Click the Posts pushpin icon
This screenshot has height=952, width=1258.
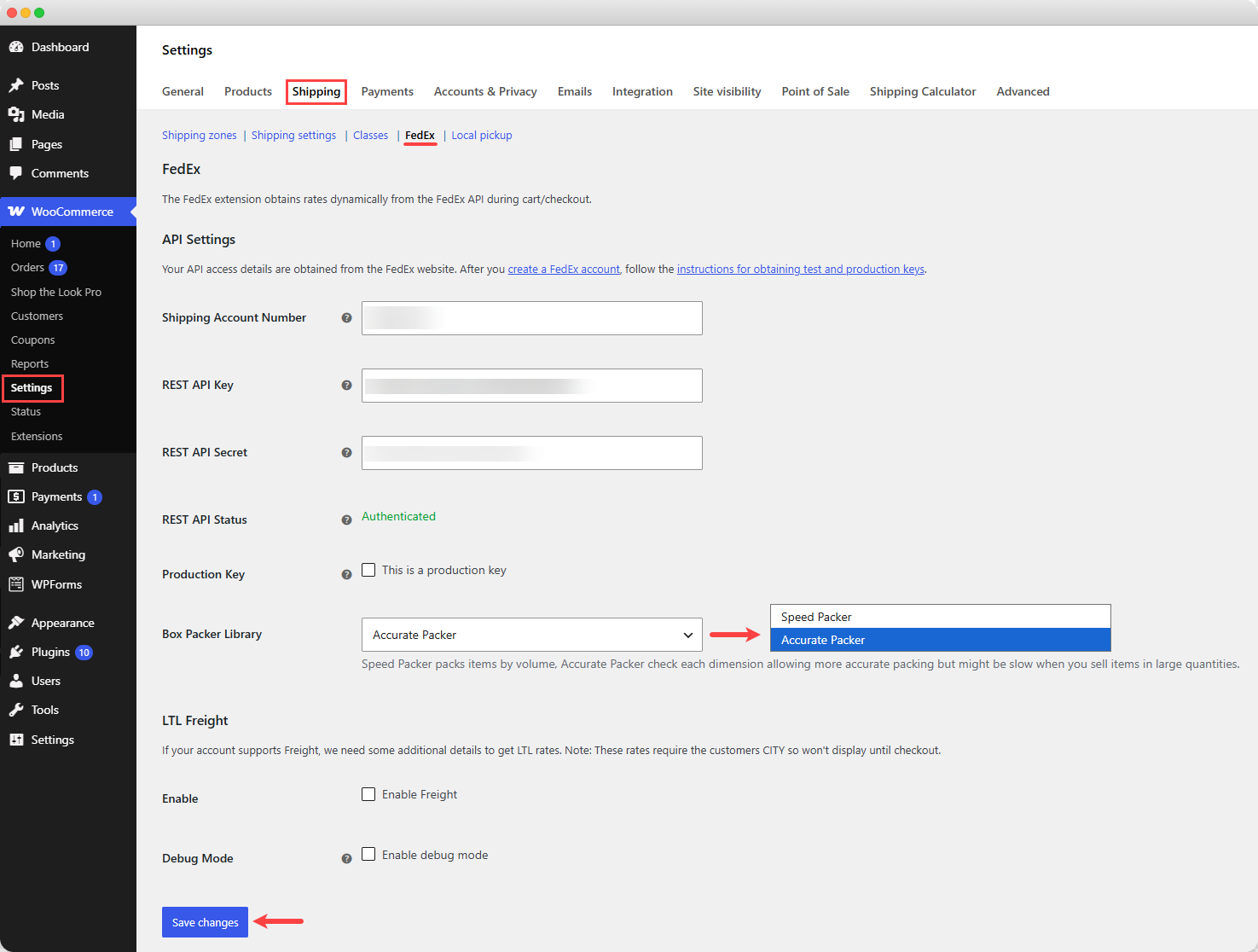(16, 85)
